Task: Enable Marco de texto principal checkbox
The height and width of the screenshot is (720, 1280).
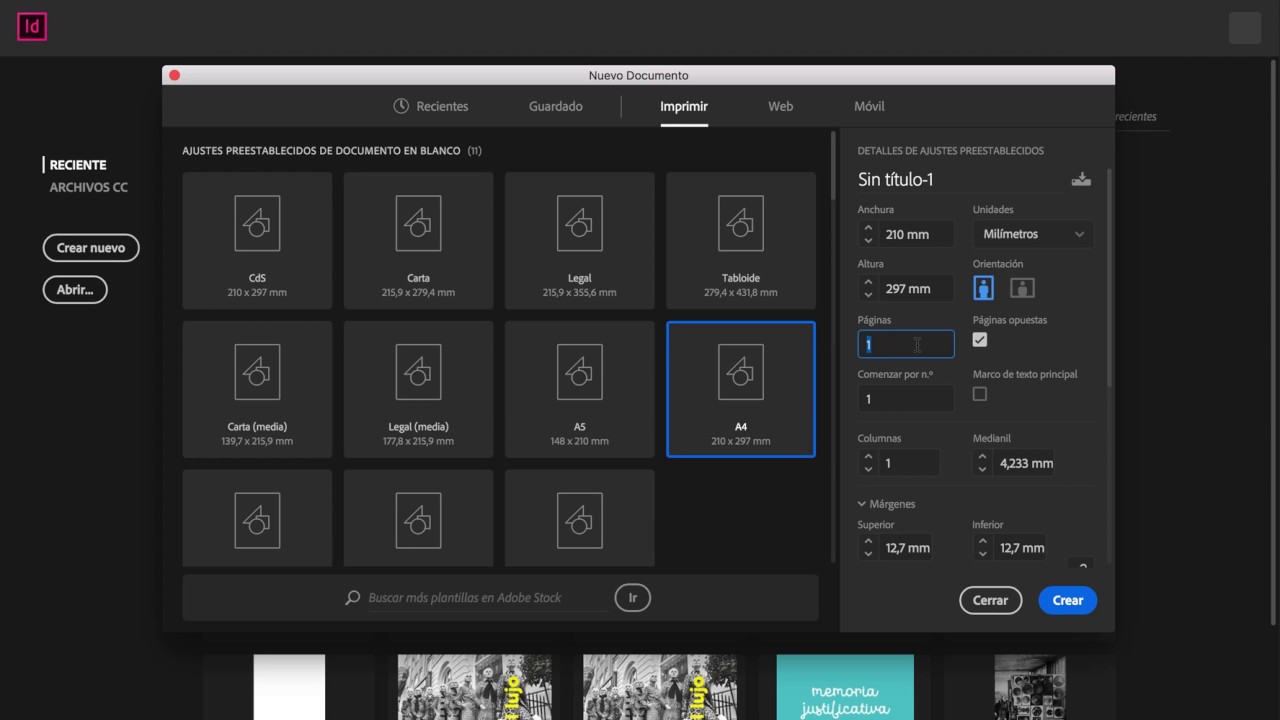Action: [x=980, y=394]
